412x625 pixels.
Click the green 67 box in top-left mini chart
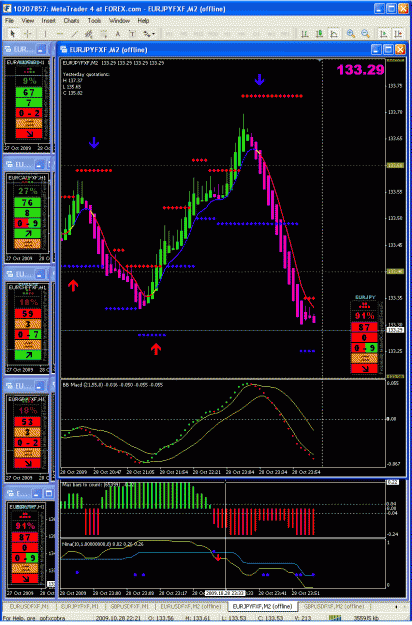(x=29, y=92)
